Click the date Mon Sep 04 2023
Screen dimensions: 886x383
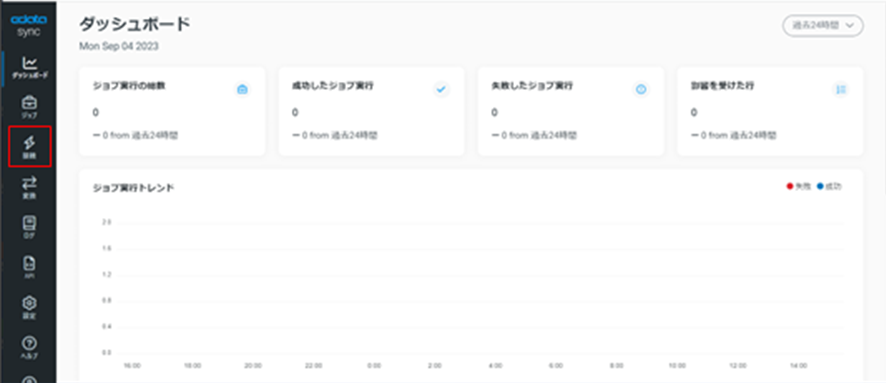pyautogui.click(x=119, y=46)
